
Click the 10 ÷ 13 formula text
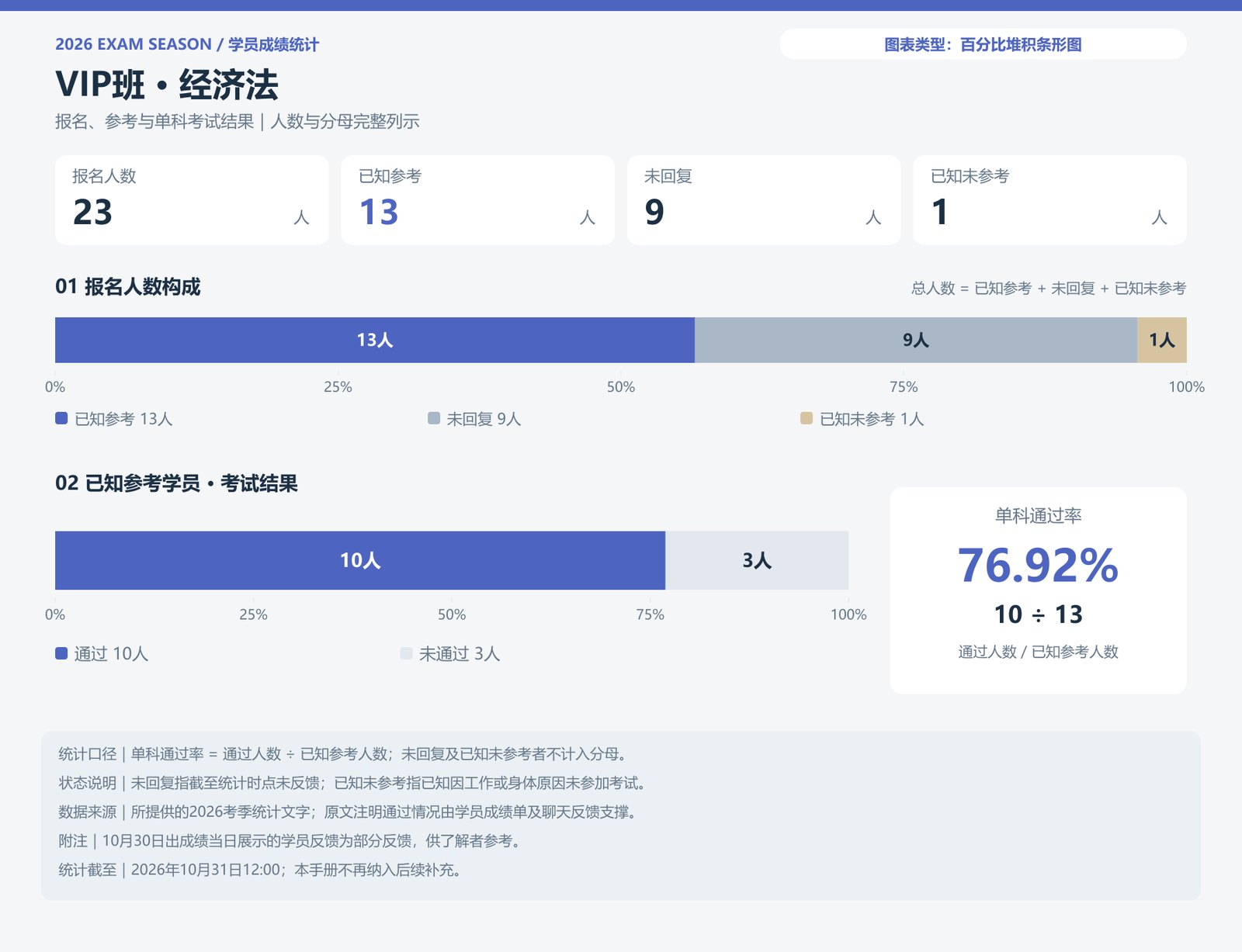coord(1038,614)
